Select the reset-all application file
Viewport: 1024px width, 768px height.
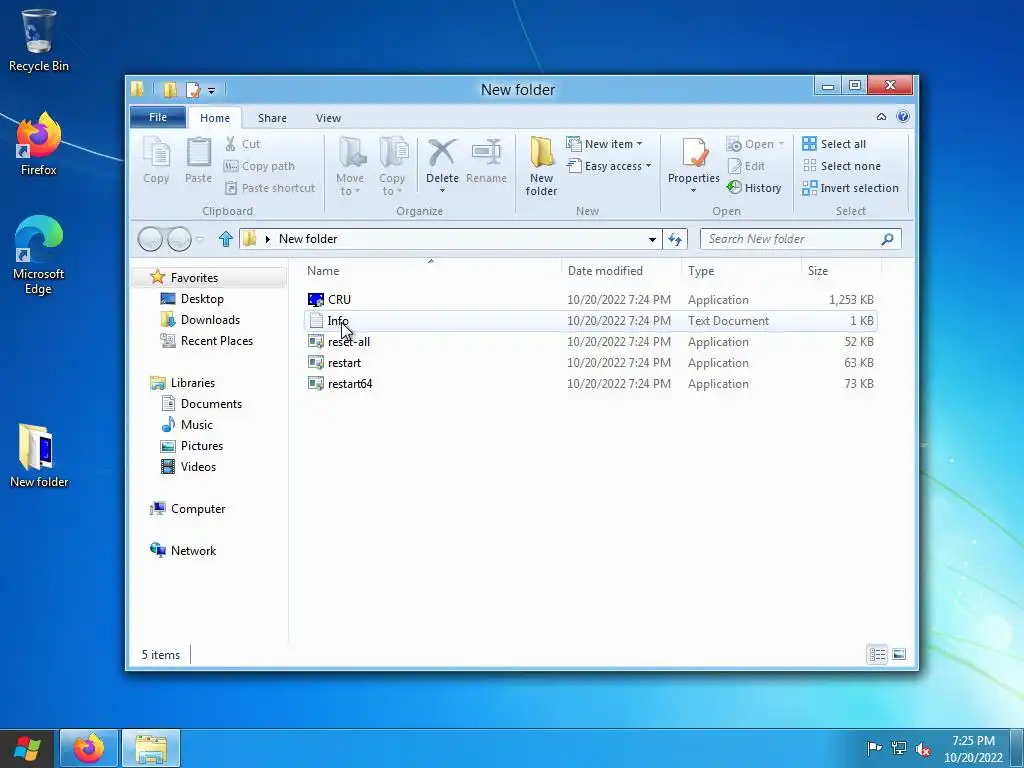pyautogui.click(x=590, y=342)
